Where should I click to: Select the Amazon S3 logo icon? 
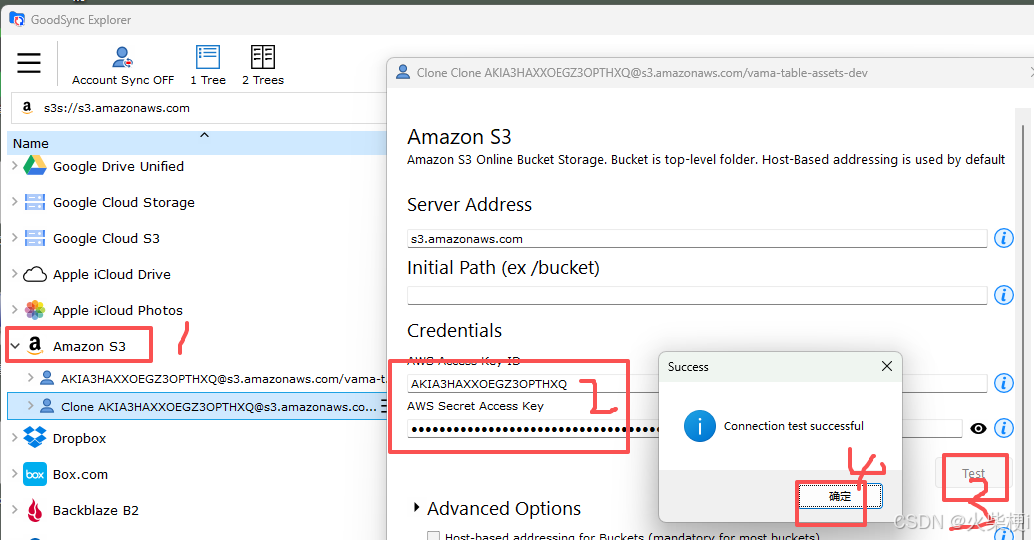pos(35,345)
